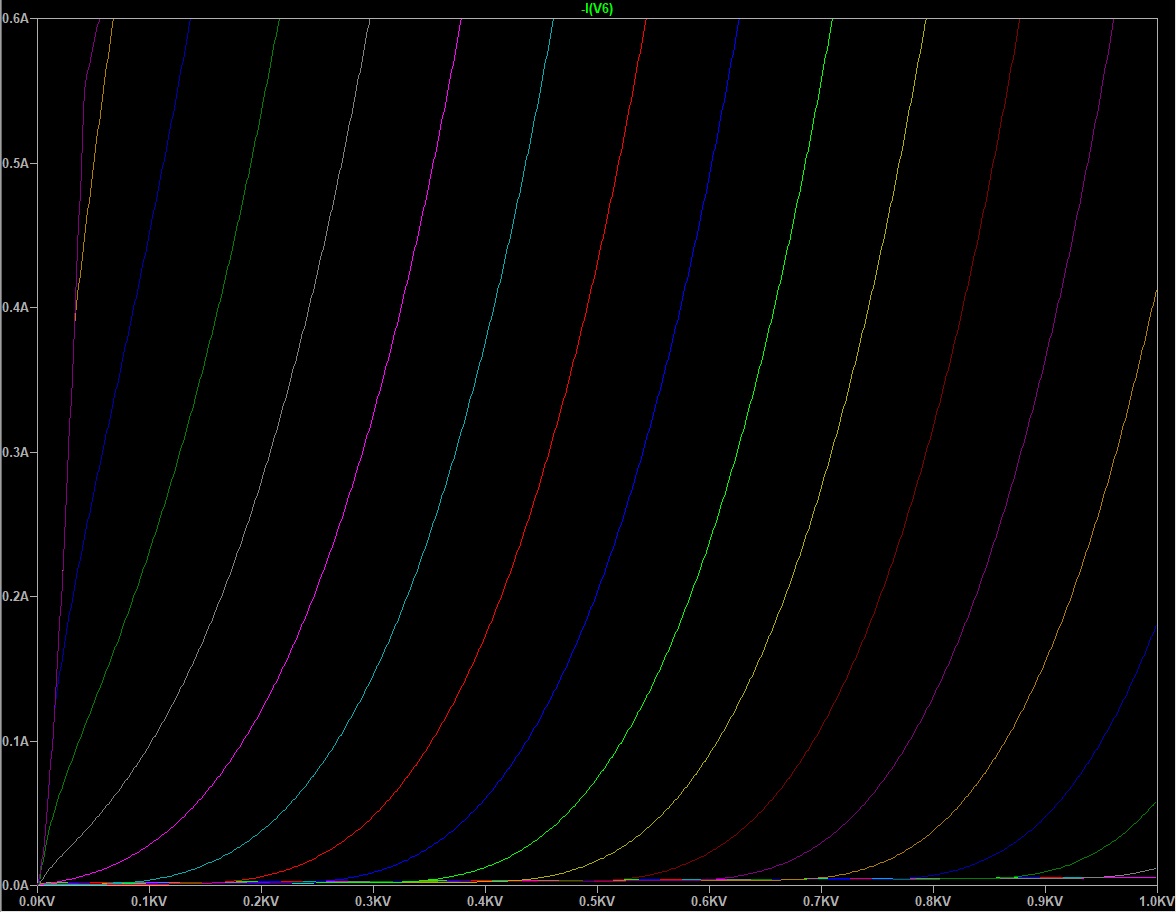Click the 0.0KV horizontal axis label
This screenshot has height=912, width=1176.
38,901
